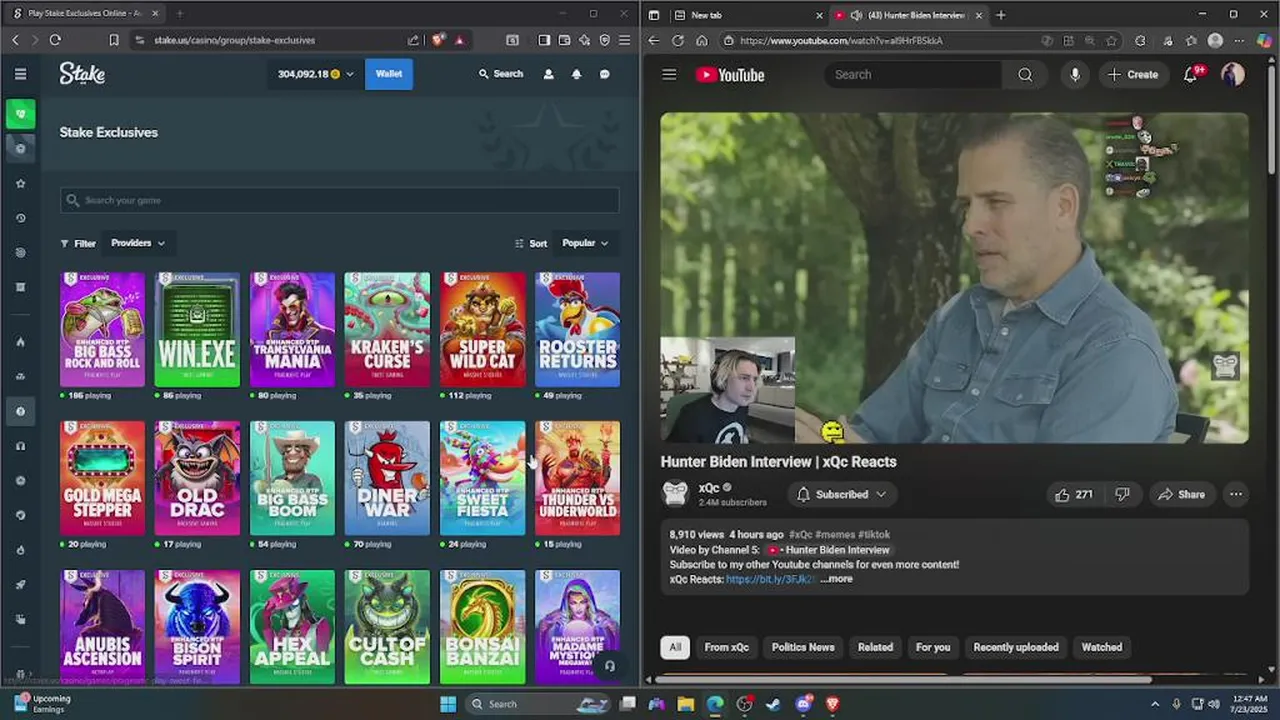Screen dimensions: 1280x720
Task: Open the Bonsai Banzai game
Action: (482, 627)
